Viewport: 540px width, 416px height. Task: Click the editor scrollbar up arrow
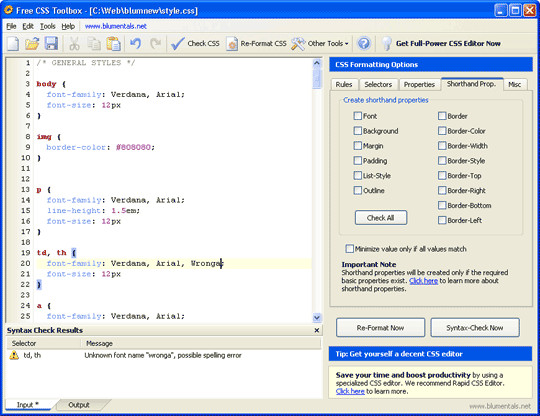[x=317, y=63]
